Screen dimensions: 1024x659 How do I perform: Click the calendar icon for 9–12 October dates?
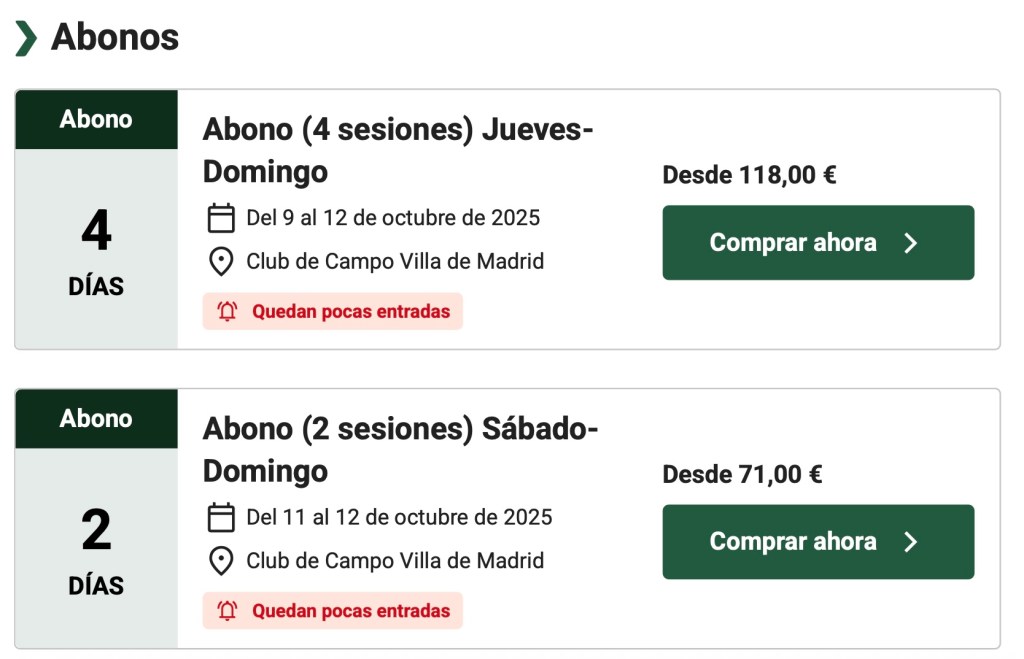220,217
